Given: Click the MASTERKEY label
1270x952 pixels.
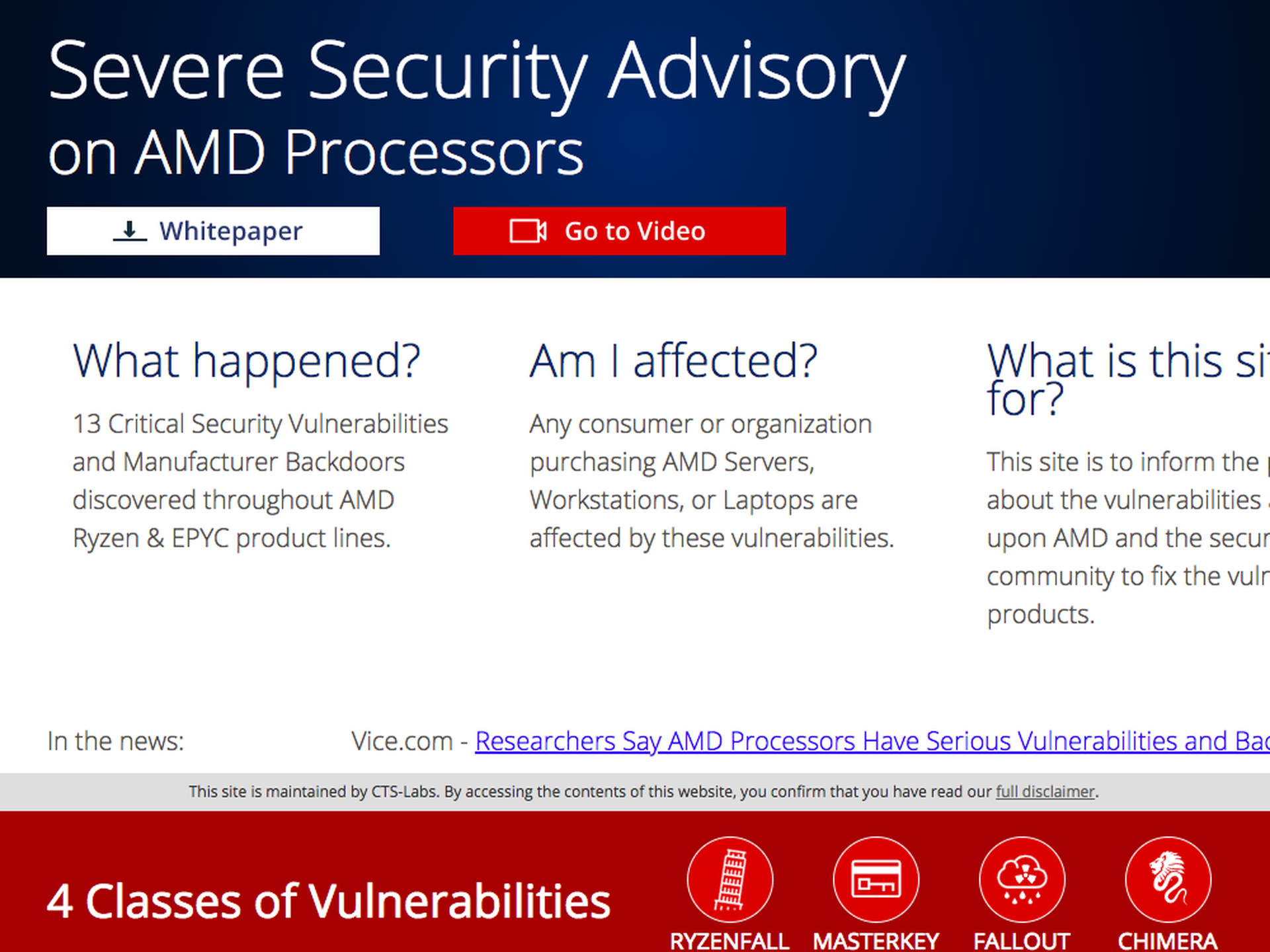Looking at the screenshot, I should click(x=876, y=941).
